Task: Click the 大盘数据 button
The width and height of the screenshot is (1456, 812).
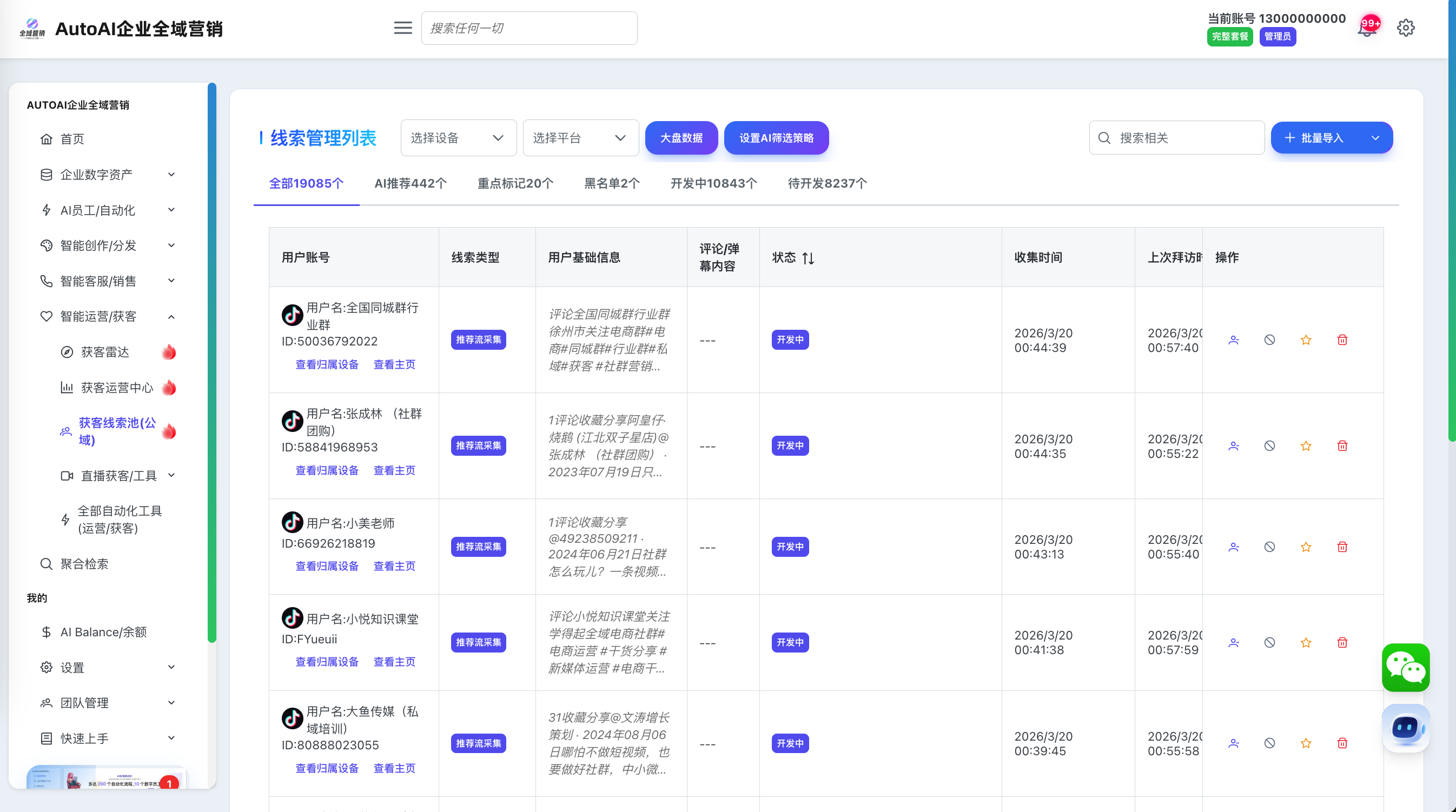Action: click(681, 138)
